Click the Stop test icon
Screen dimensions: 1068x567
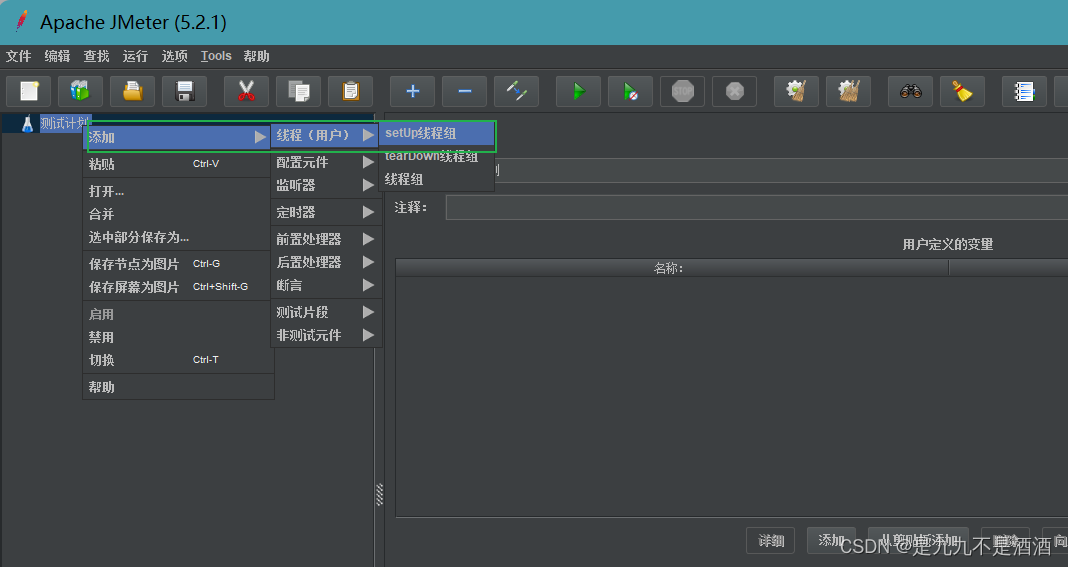click(682, 91)
